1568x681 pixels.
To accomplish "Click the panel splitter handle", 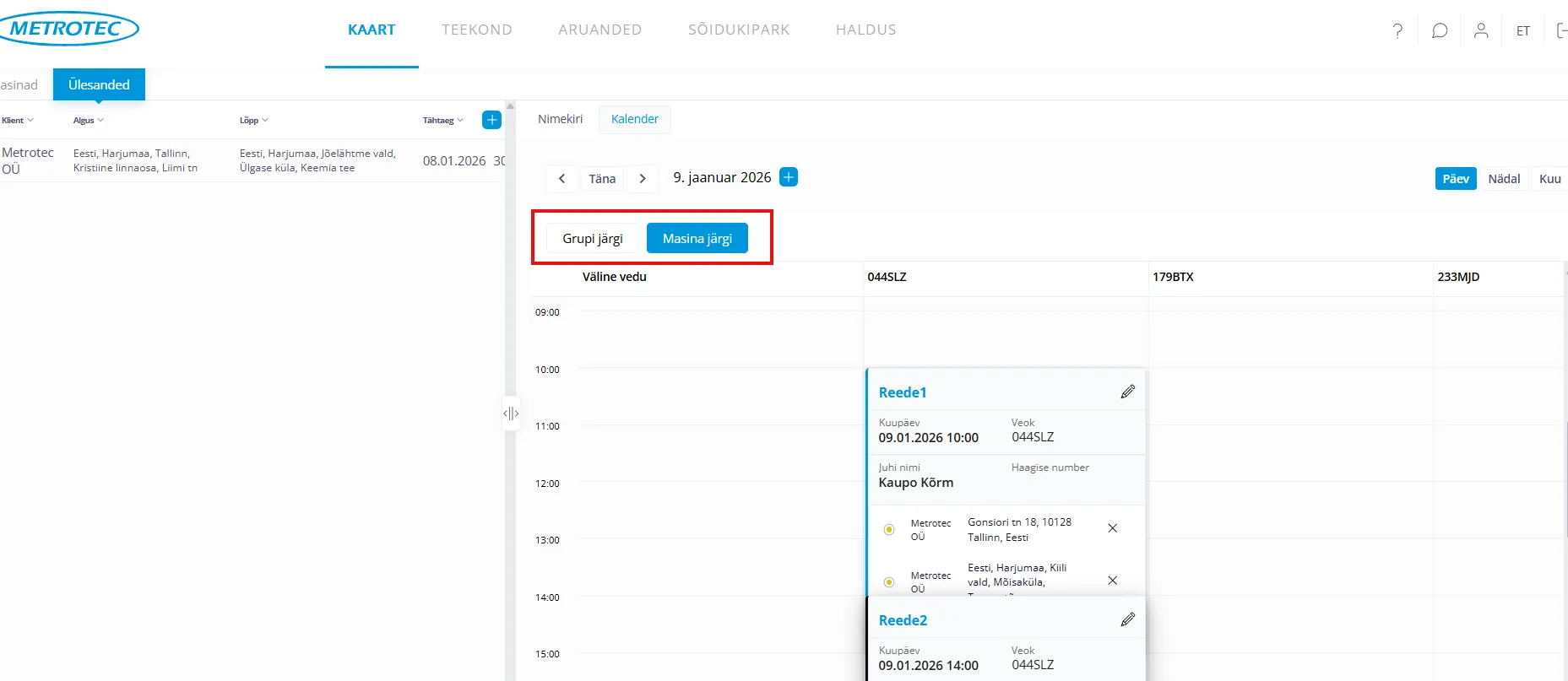I will 511,413.
